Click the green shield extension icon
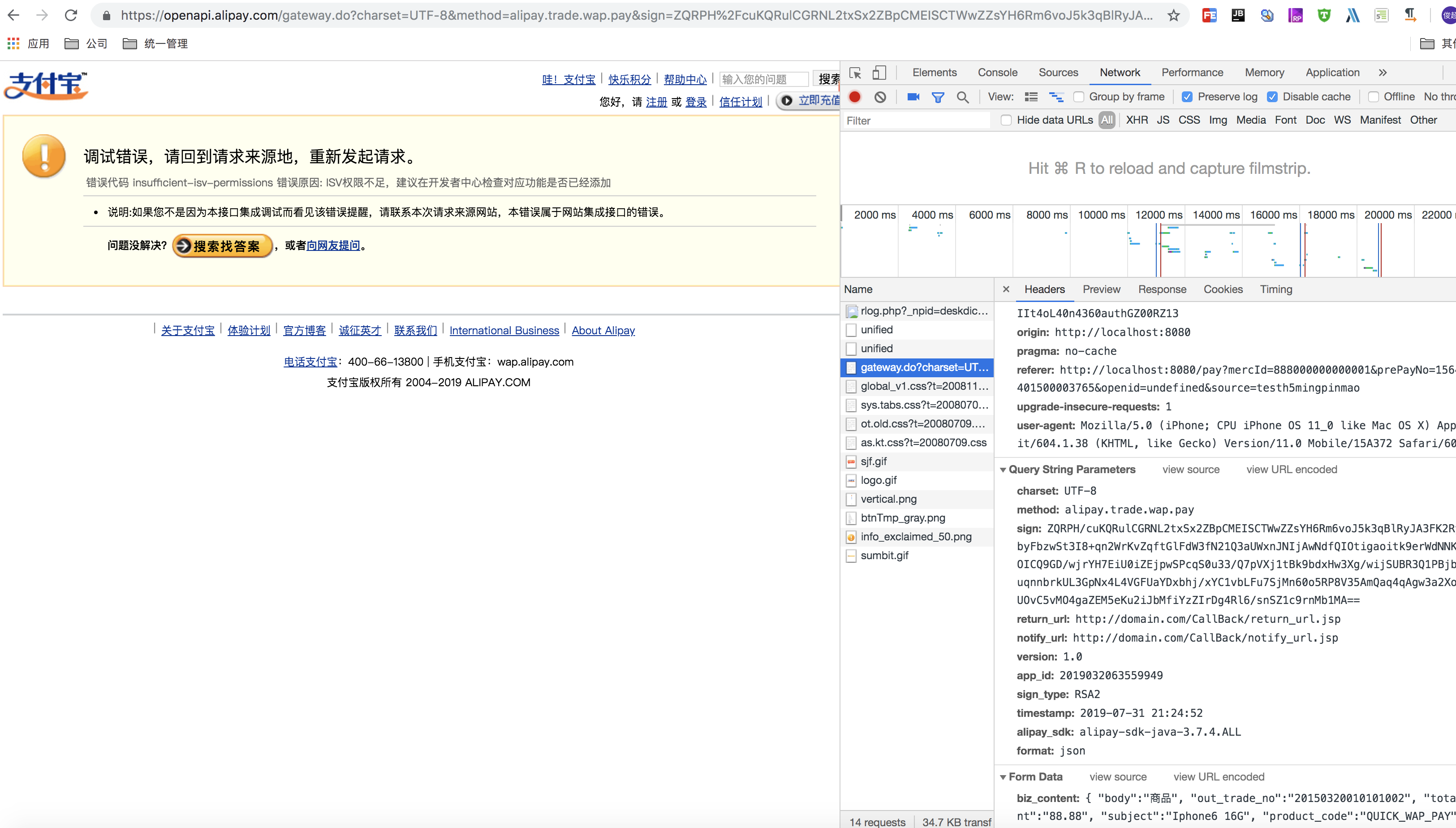Viewport: 1456px width, 828px height. (1324, 15)
